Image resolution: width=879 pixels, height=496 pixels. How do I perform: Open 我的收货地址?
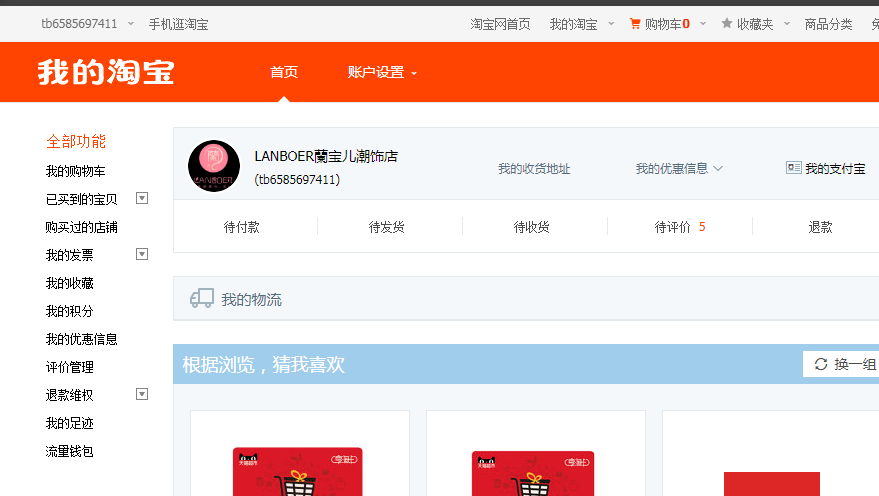(x=534, y=169)
